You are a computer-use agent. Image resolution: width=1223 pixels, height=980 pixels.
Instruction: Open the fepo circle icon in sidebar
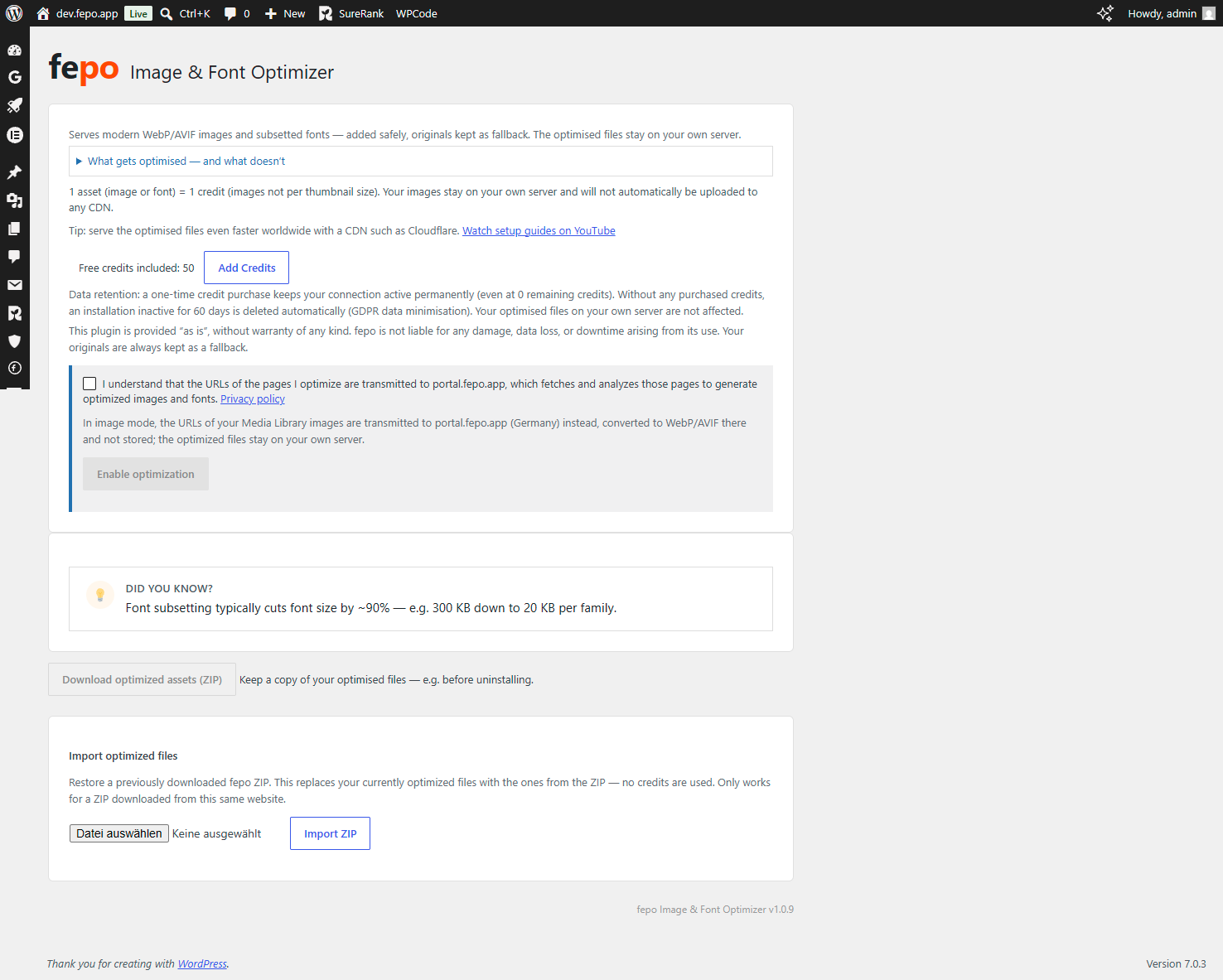[14, 368]
